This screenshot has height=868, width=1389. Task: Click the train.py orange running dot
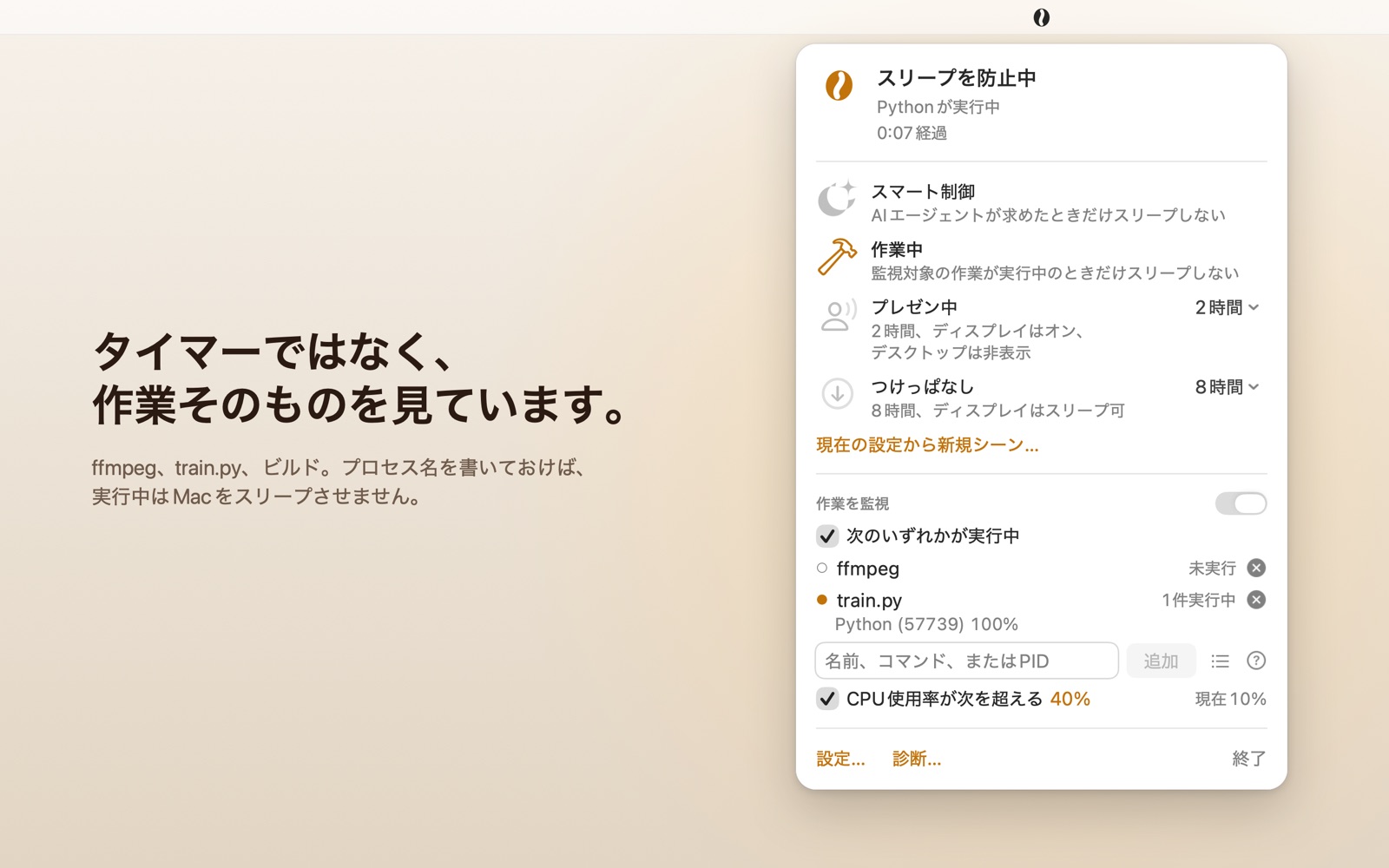[x=822, y=600]
